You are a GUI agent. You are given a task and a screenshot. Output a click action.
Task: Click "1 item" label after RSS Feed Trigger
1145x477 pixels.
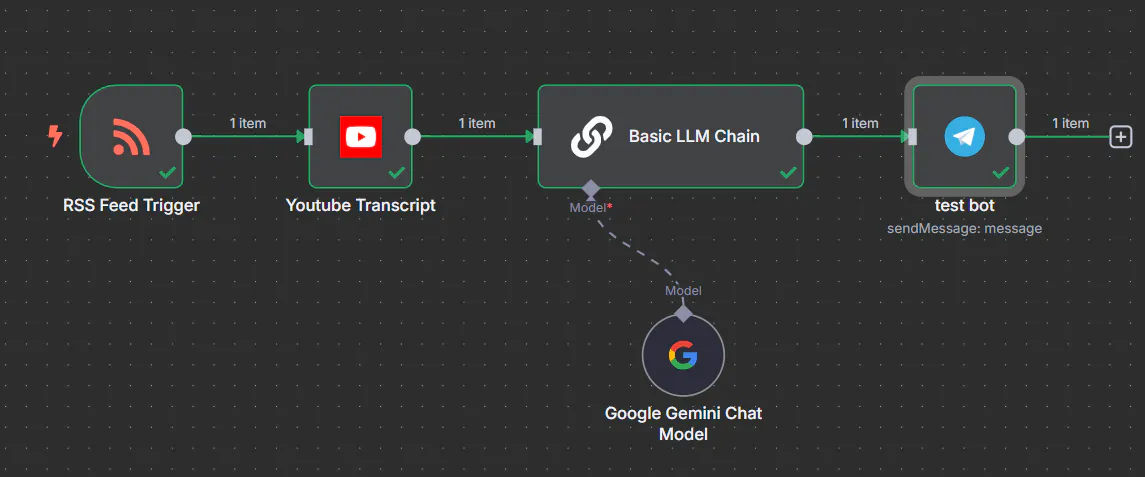click(248, 123)
